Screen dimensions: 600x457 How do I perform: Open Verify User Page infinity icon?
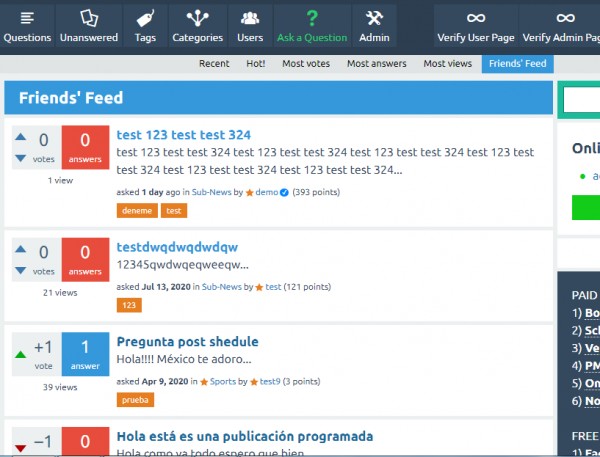click(475, 18)
